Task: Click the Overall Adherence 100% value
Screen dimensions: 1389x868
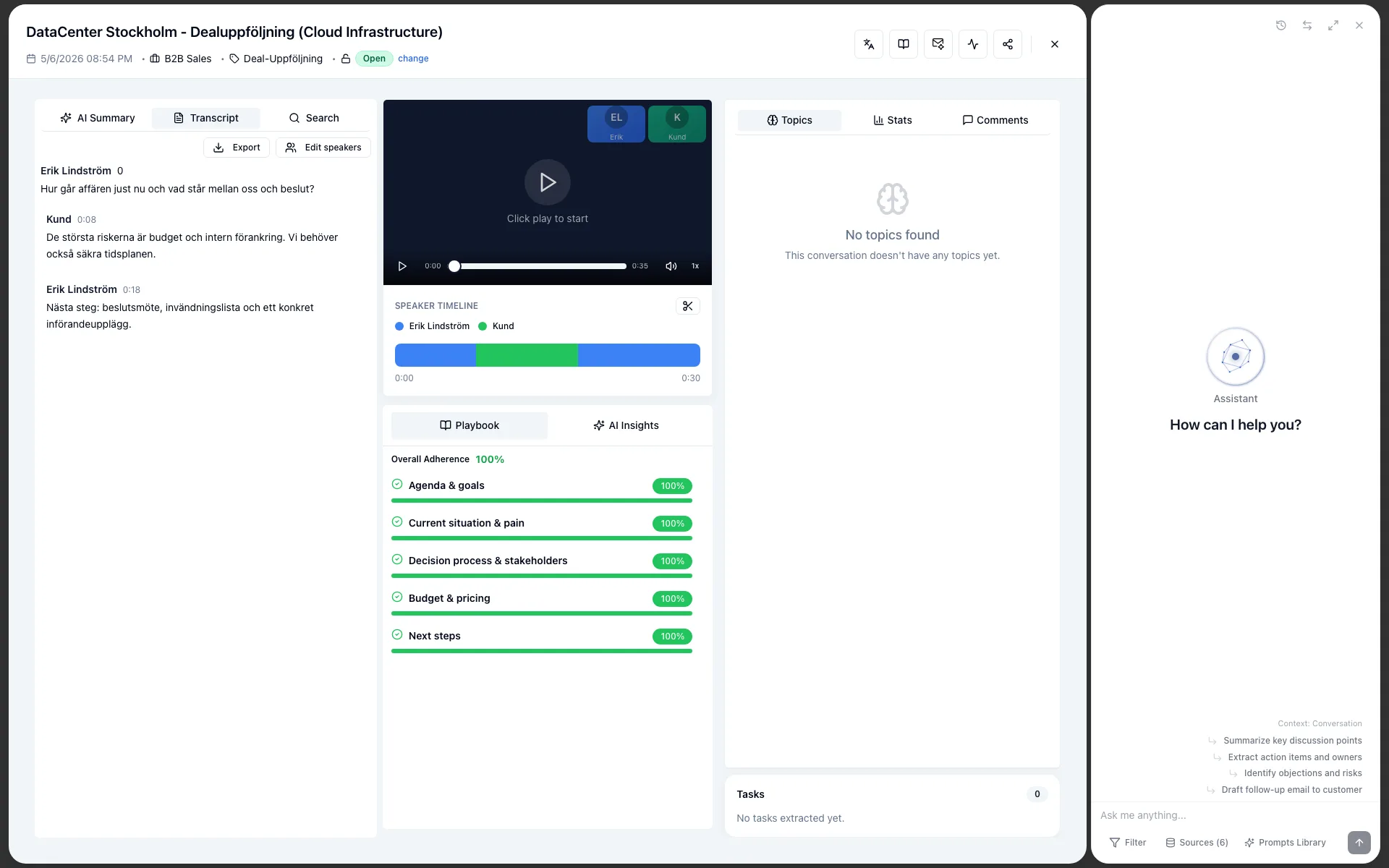Action: [x=490, y=459]
